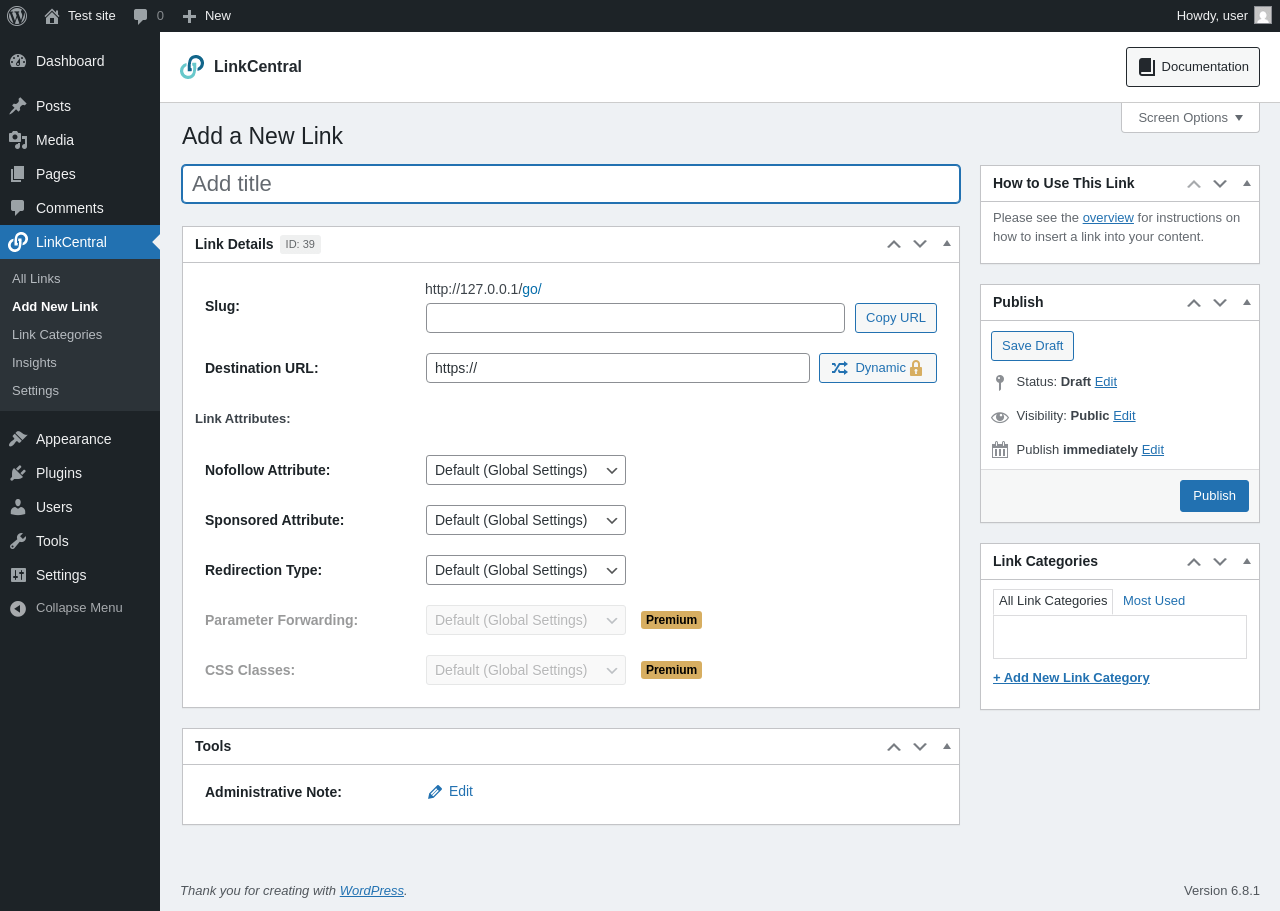1280x911 pixels.
Task: Open Plugins menu
Action: click(x=80, y=473)
